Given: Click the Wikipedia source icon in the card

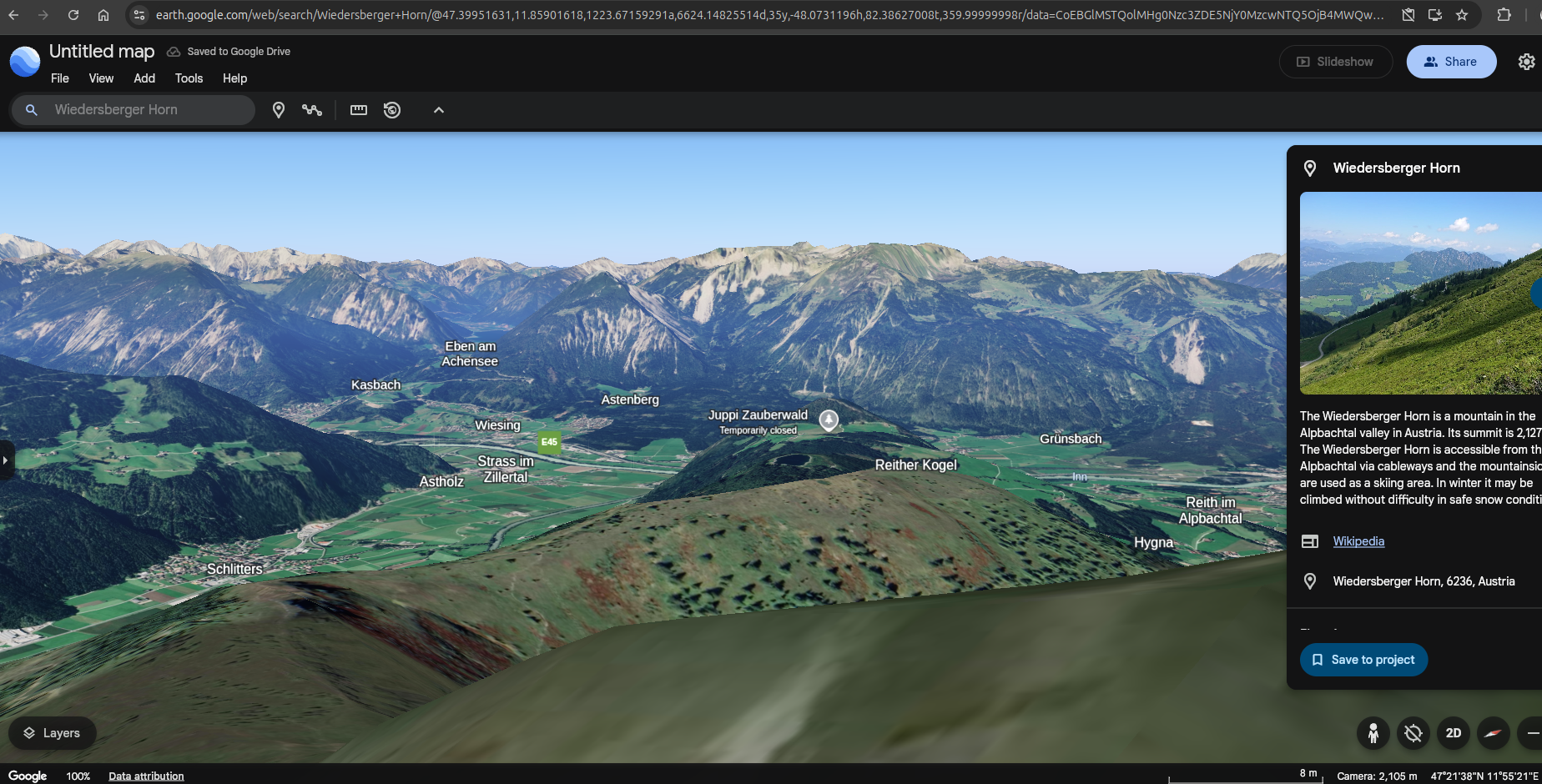Looking at the screenshot, I should [1310, 541].
